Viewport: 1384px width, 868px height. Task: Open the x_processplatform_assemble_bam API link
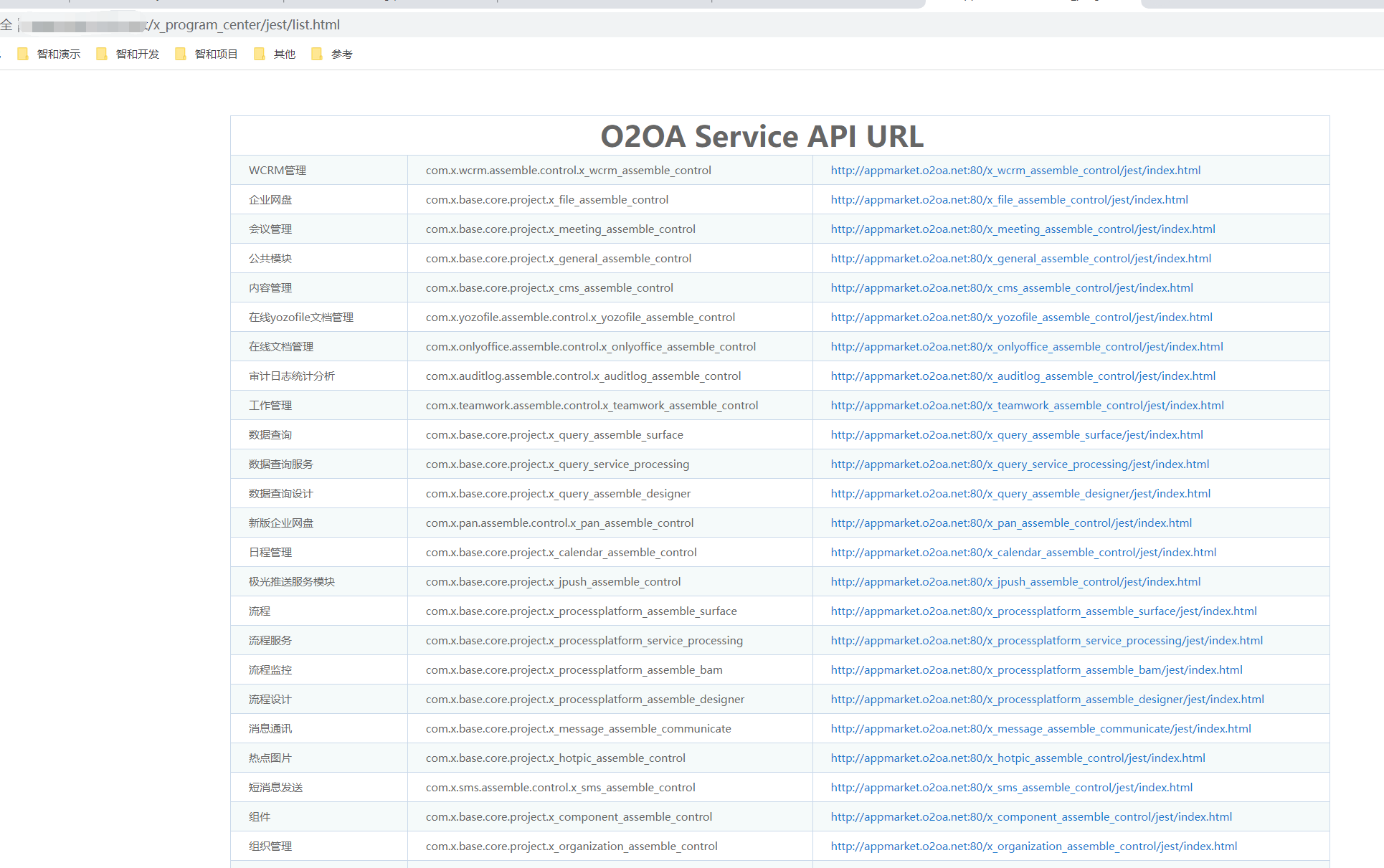coord(1036,670)
